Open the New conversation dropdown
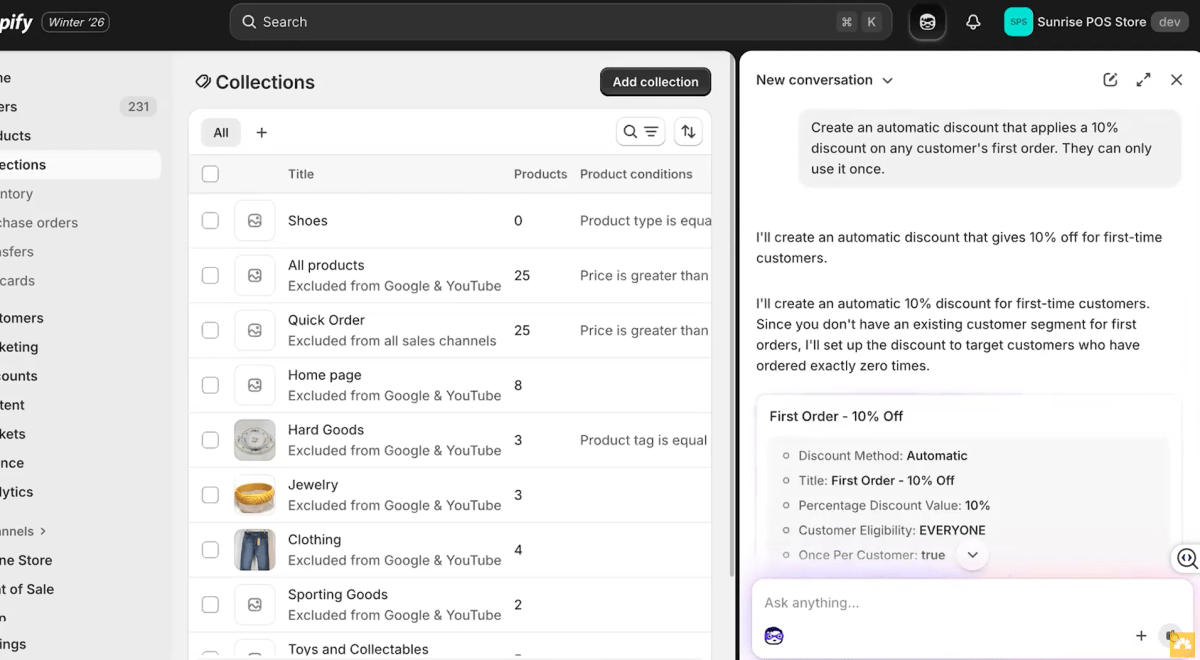Viewport: 1200px width, 660px height. 824,80
